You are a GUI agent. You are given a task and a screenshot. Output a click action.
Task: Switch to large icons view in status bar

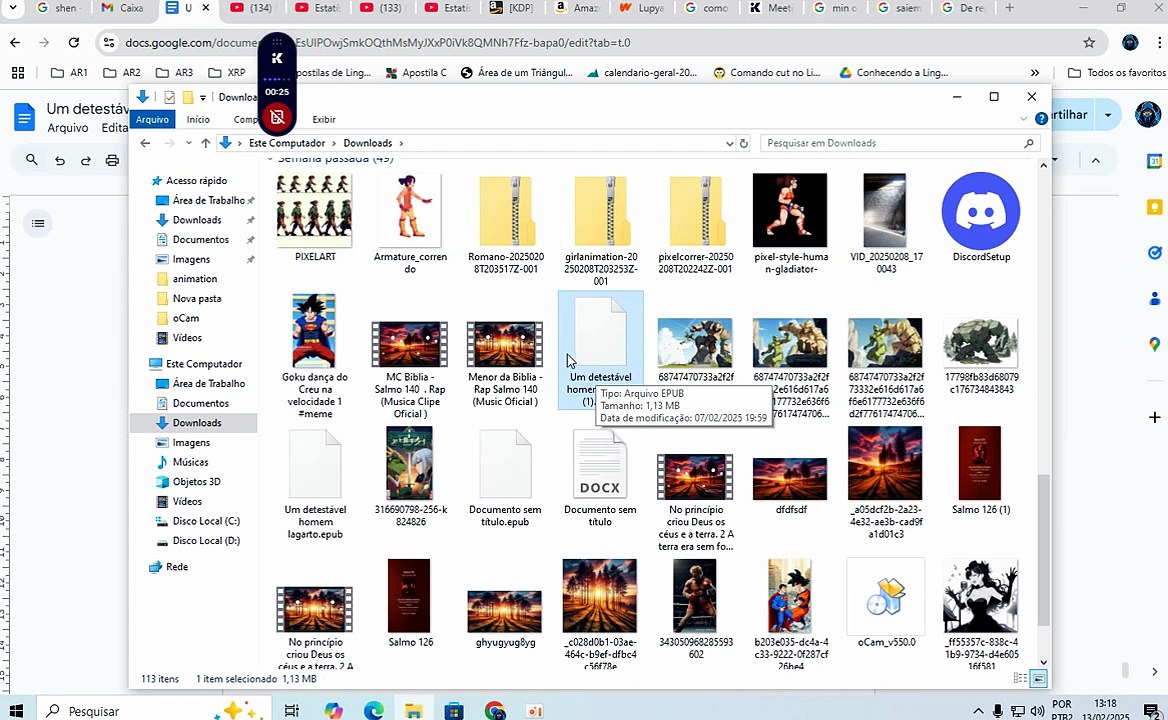click(1038, 678)
